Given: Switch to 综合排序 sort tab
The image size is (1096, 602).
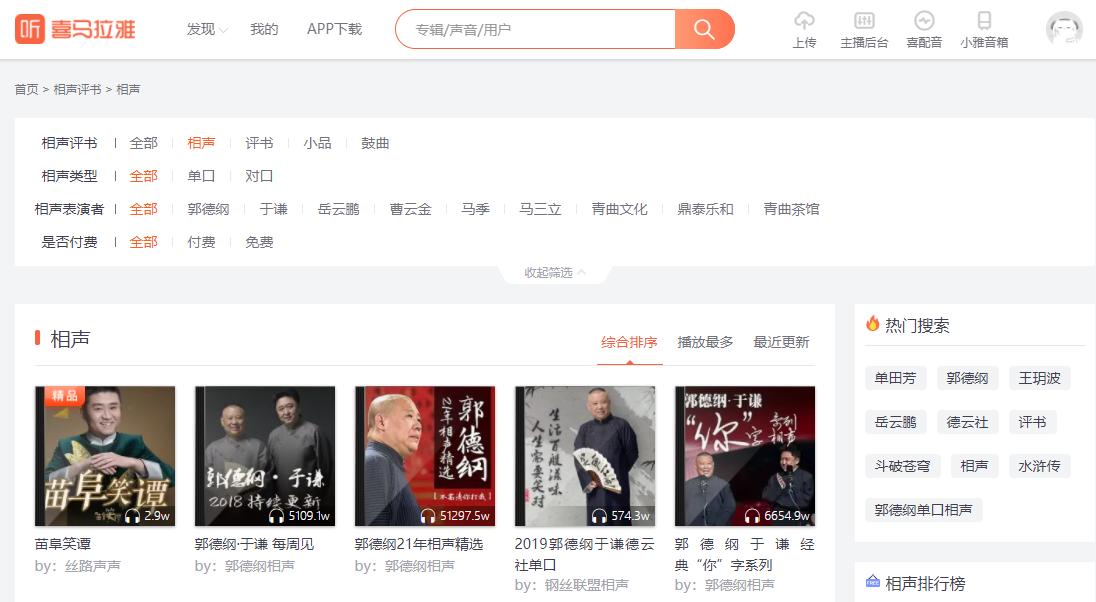Looking at the screenshot, I should pyautogui.click(x=629, y=342).
